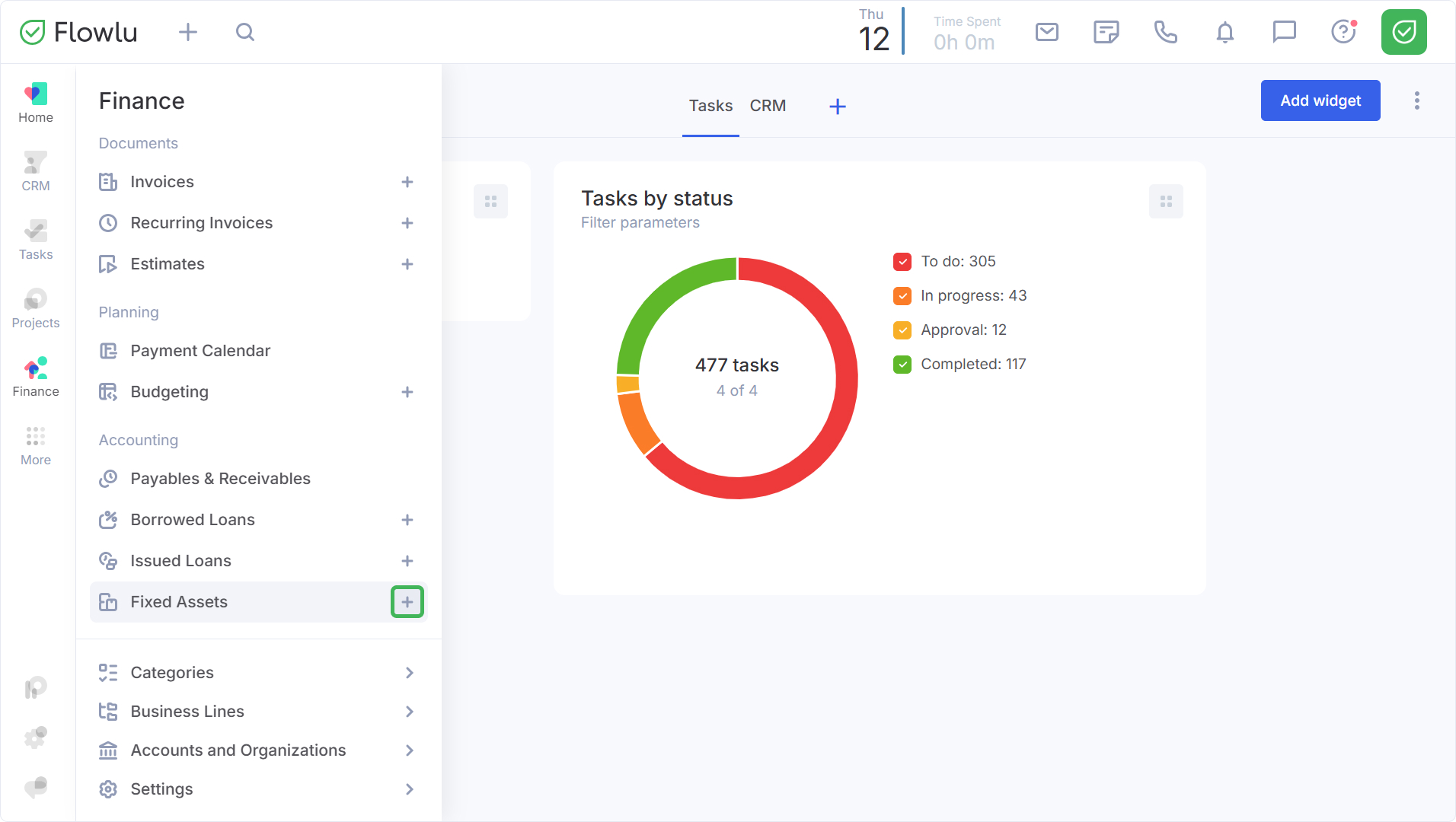1456x822 pixels.
Task: Expand the Categories submenu
Action: (410, 673)
